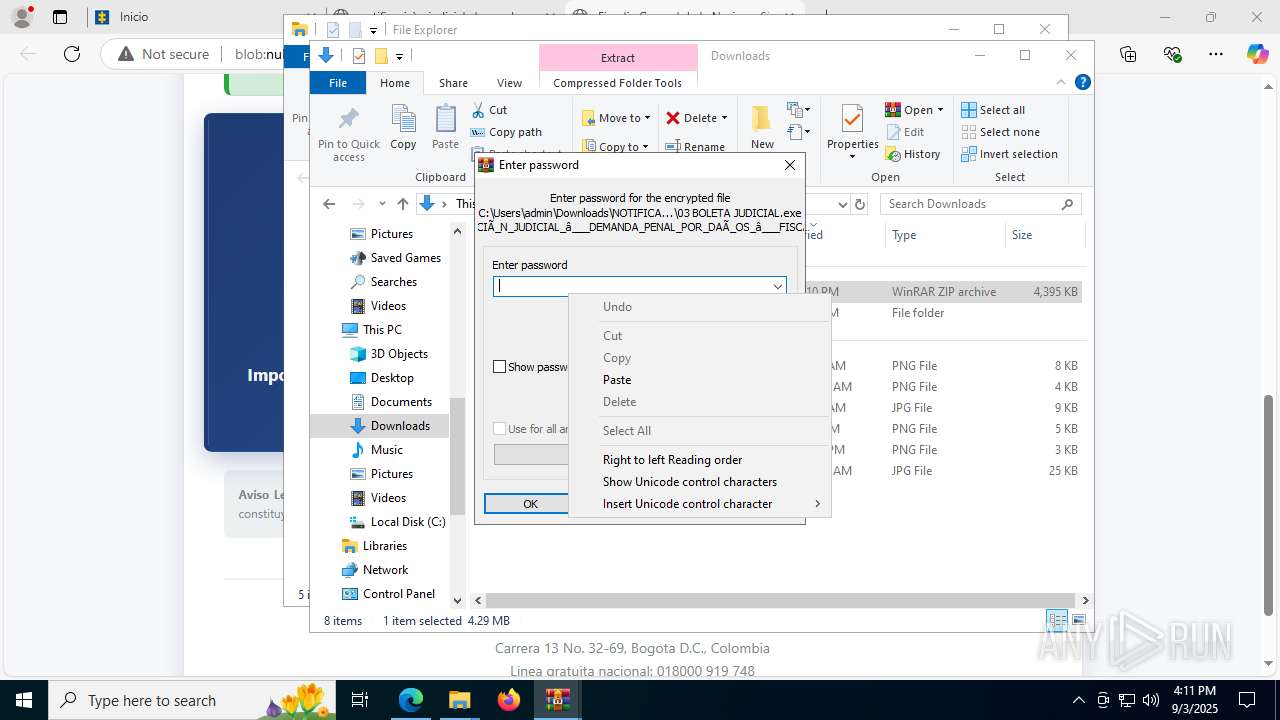The image size is (1280, 720).
Task: Click the Search Downloads box
Action: pos(980,204)
